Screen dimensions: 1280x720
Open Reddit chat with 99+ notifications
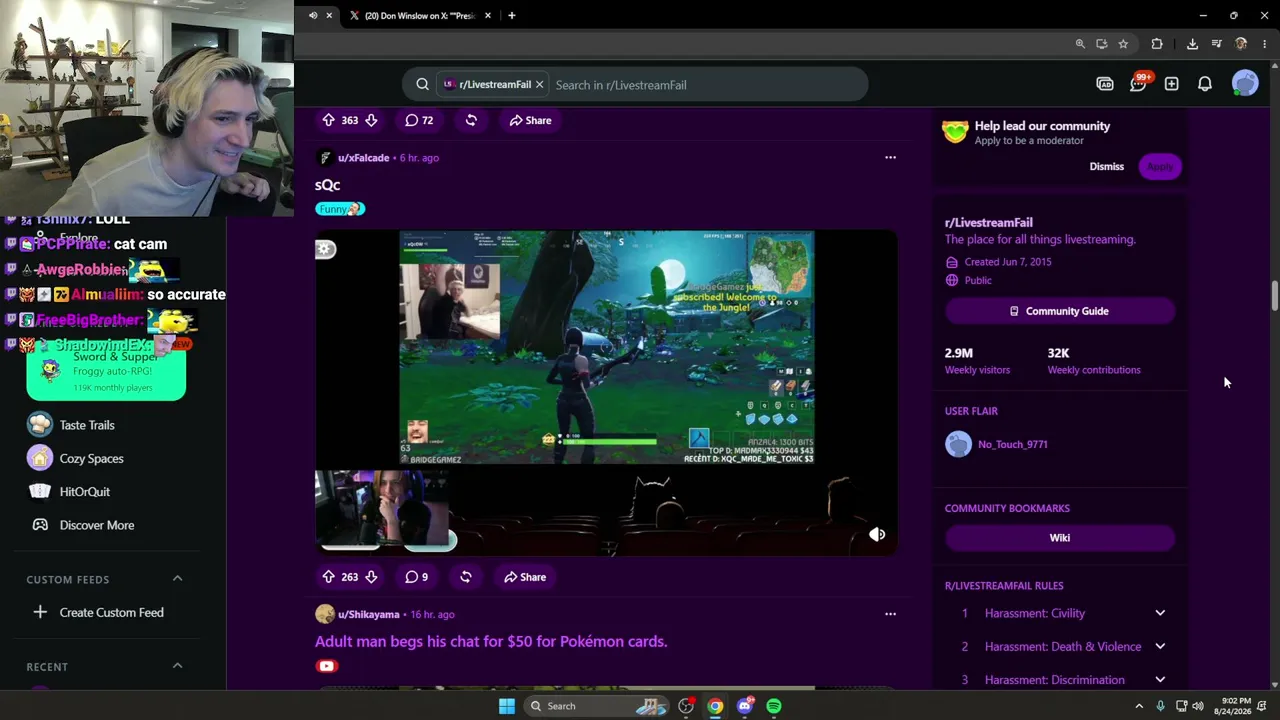coord(1138,84)
